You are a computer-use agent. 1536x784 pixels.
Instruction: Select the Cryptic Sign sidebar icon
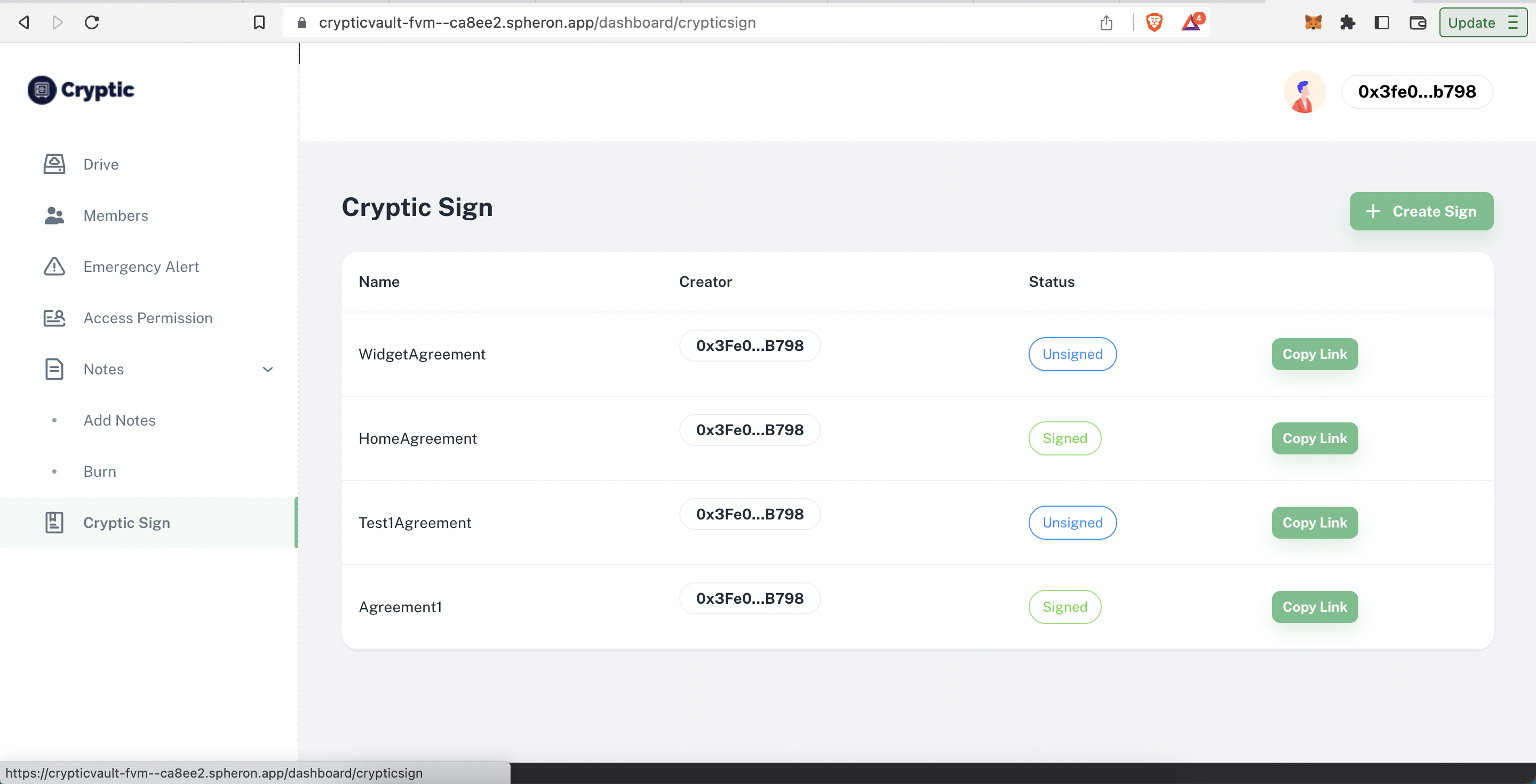click(53, 522)
